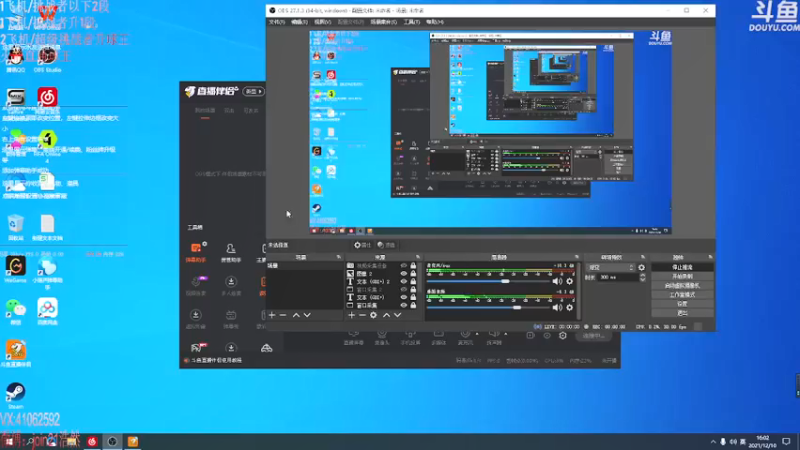Open 文件(F) menu in OBS

277,22
